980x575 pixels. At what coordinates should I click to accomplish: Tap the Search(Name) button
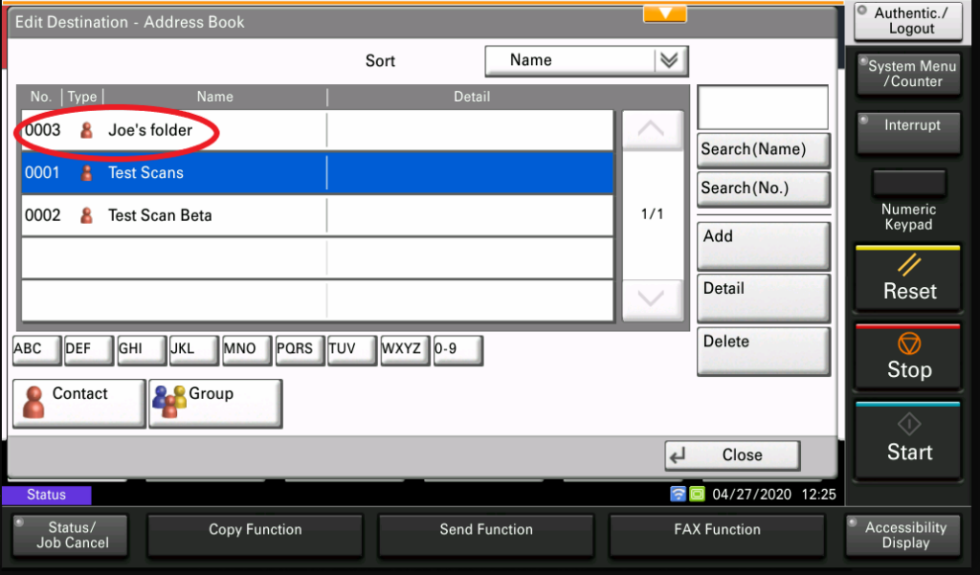pyautogui.click(x=763, y=150)
